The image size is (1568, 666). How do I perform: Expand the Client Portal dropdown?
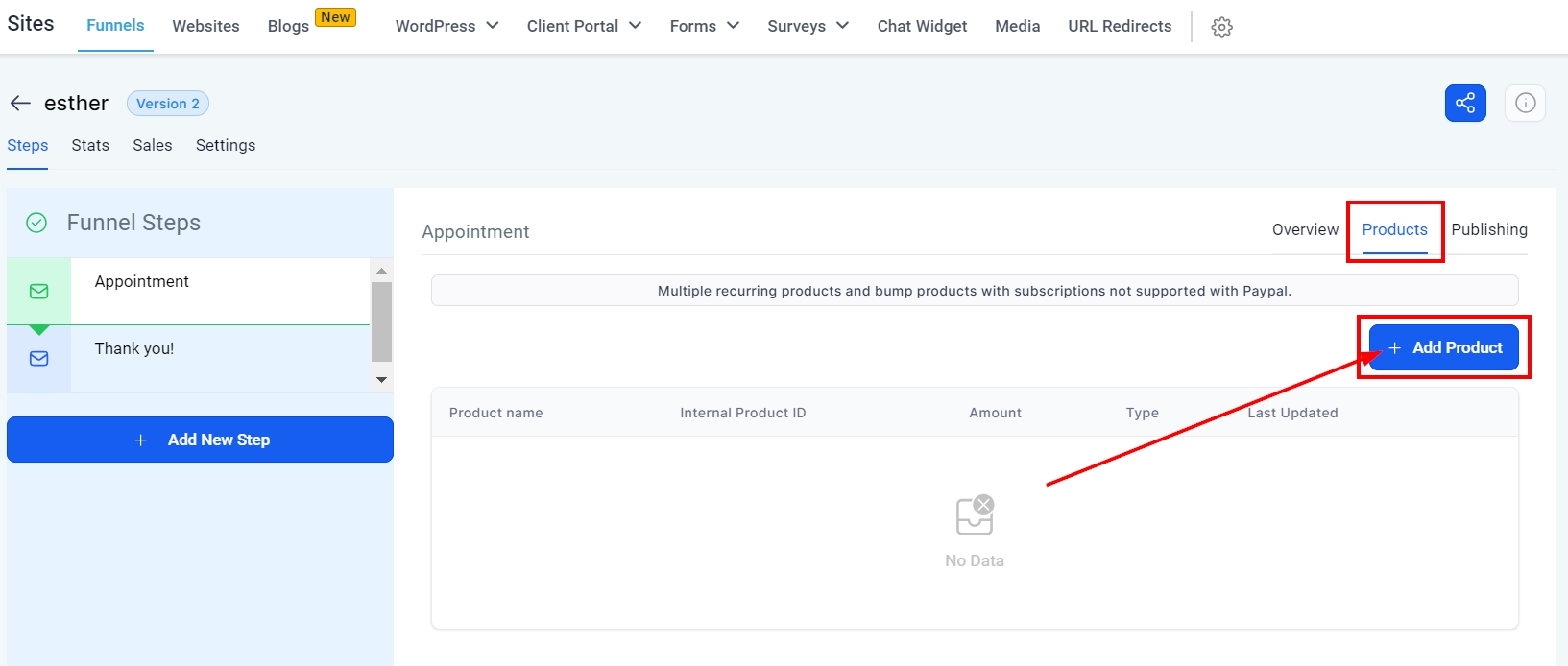(x=583, y=26)
